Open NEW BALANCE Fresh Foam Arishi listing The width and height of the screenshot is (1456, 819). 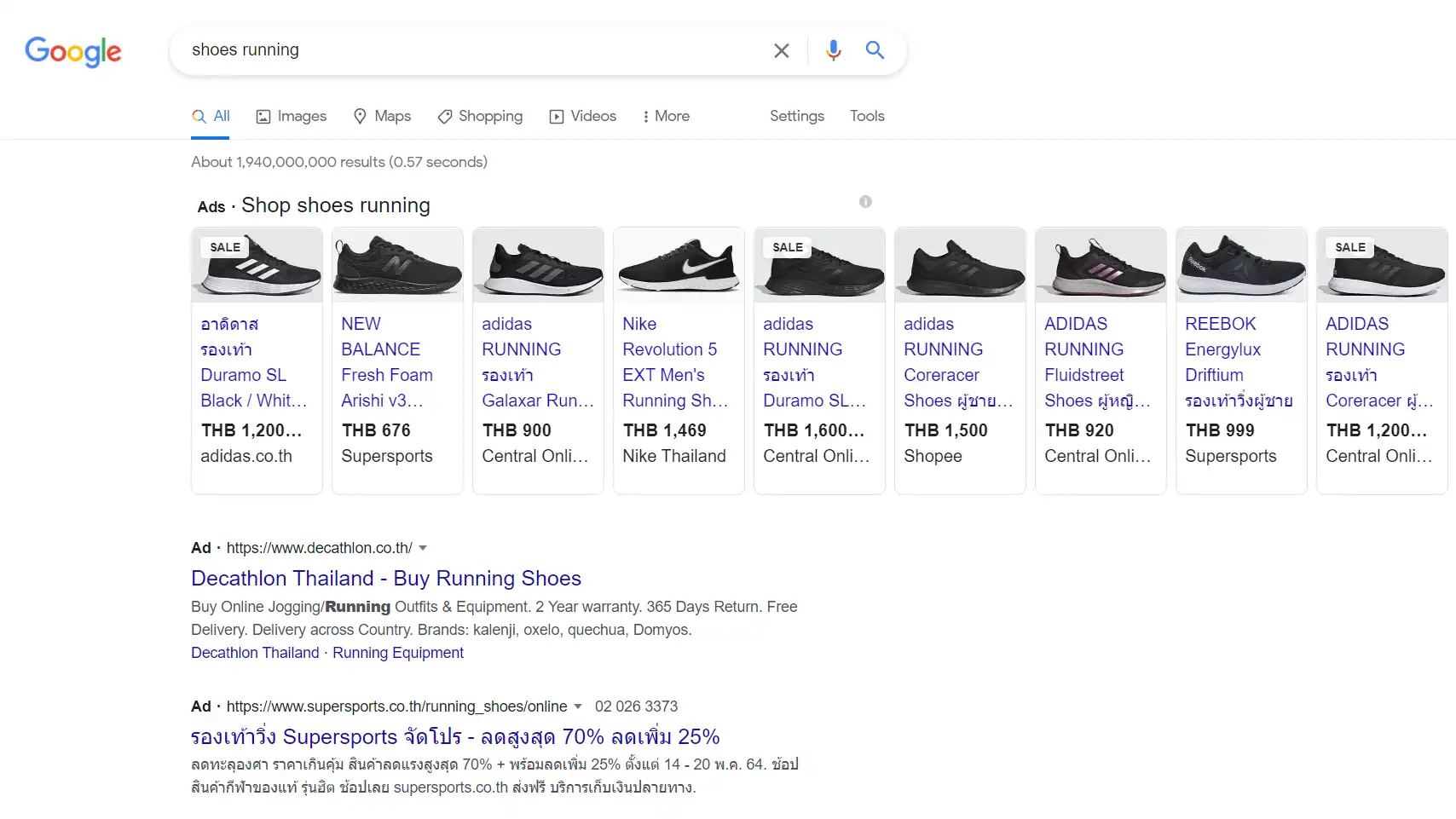tap(387, 362)
